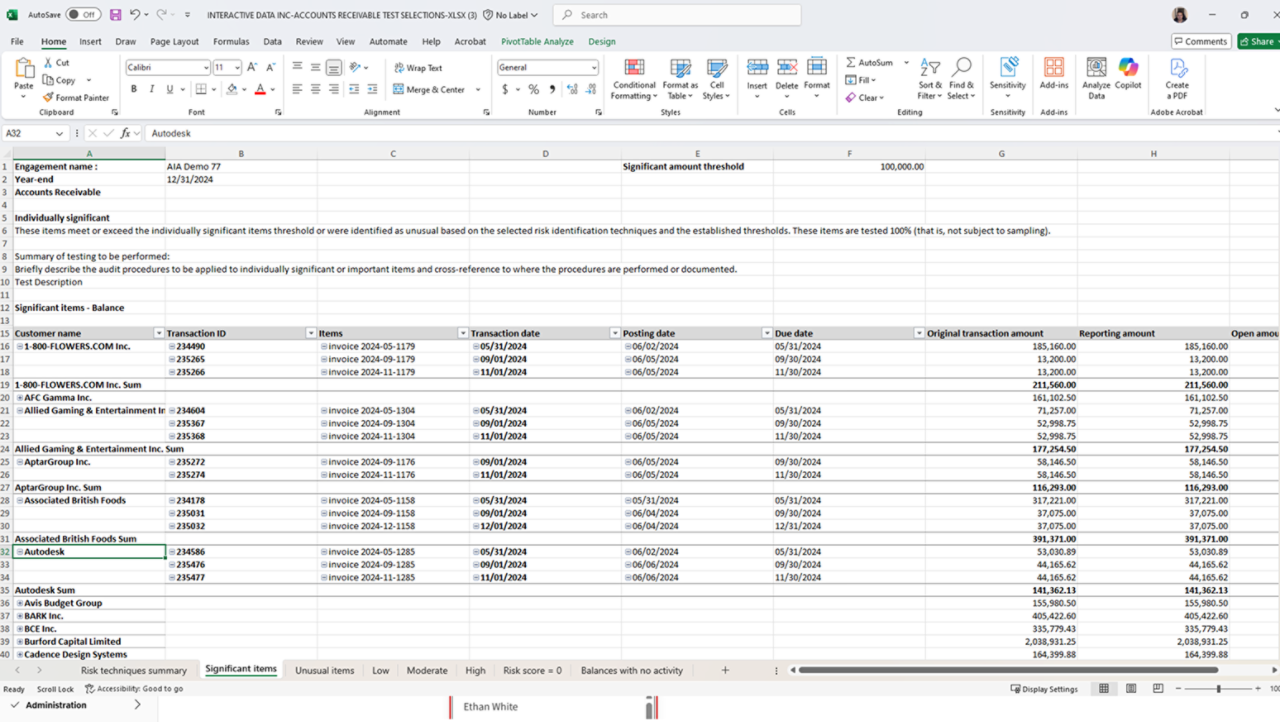1280x722 pixels.
Task: Open the Customer name filter dropdown
Action: [x=158, y=333]
